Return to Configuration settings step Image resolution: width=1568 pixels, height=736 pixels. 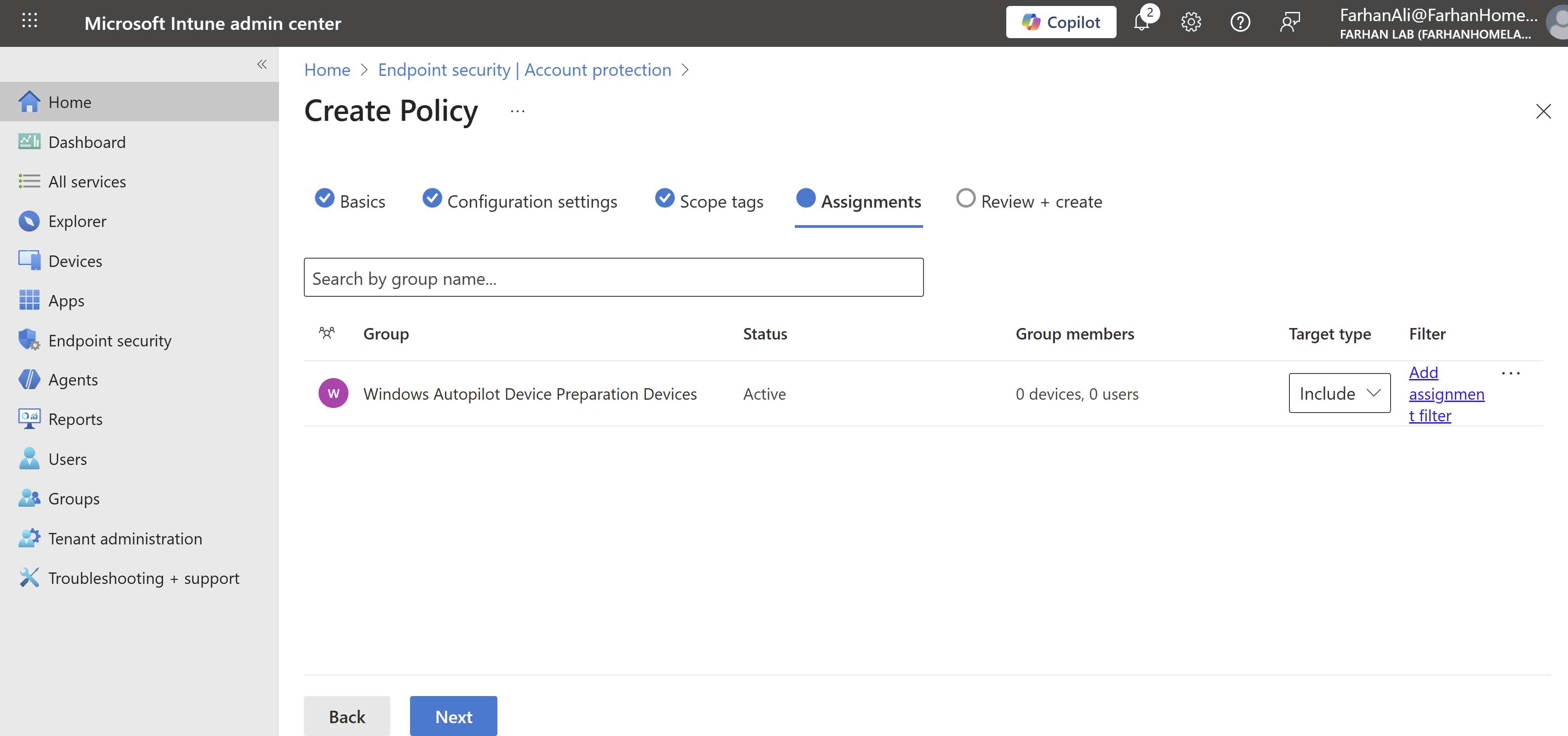(x=520, y=201)
